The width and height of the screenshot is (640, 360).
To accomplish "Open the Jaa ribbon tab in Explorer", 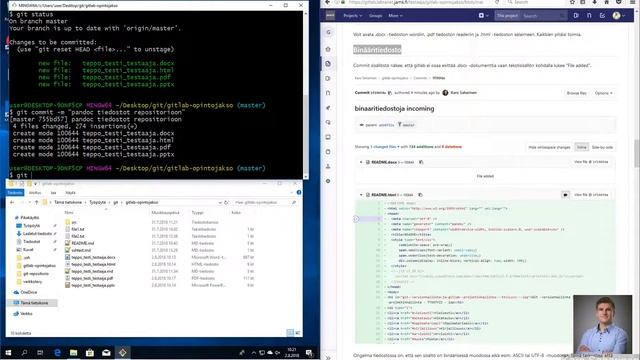I will pyautogui.click(x=53, y=193).
